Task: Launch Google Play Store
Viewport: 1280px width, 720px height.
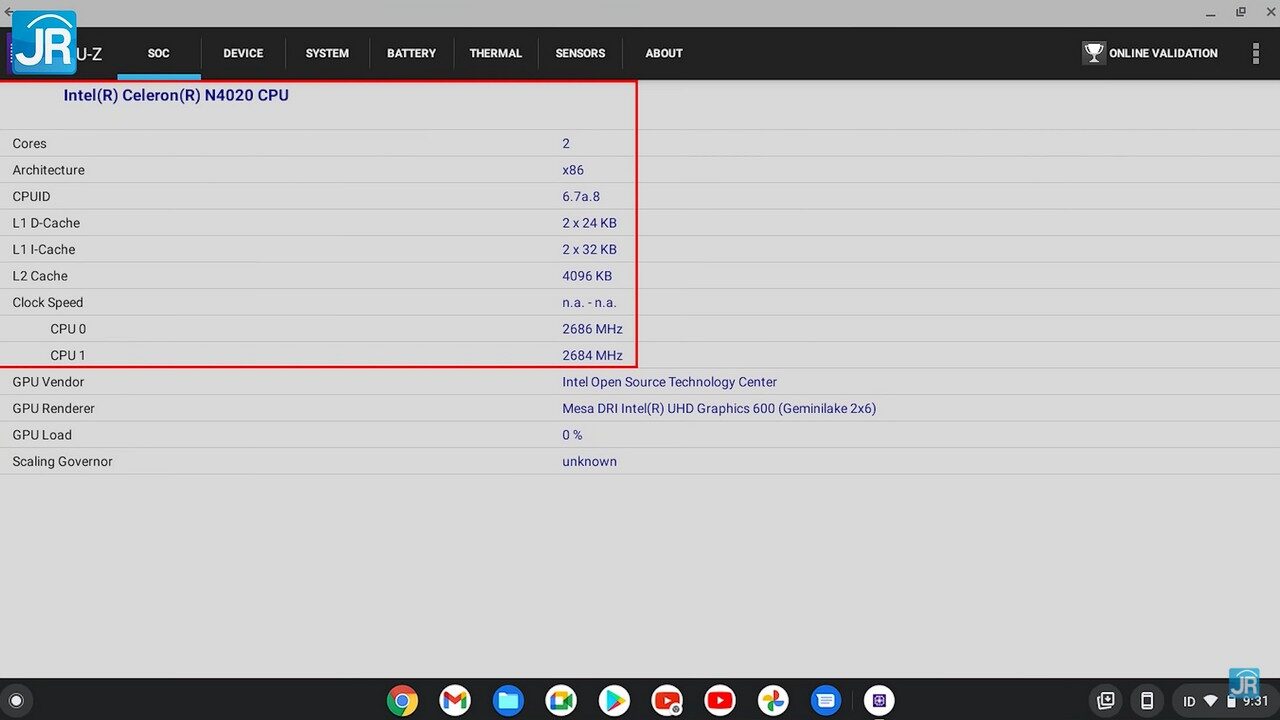Action: 614,701
